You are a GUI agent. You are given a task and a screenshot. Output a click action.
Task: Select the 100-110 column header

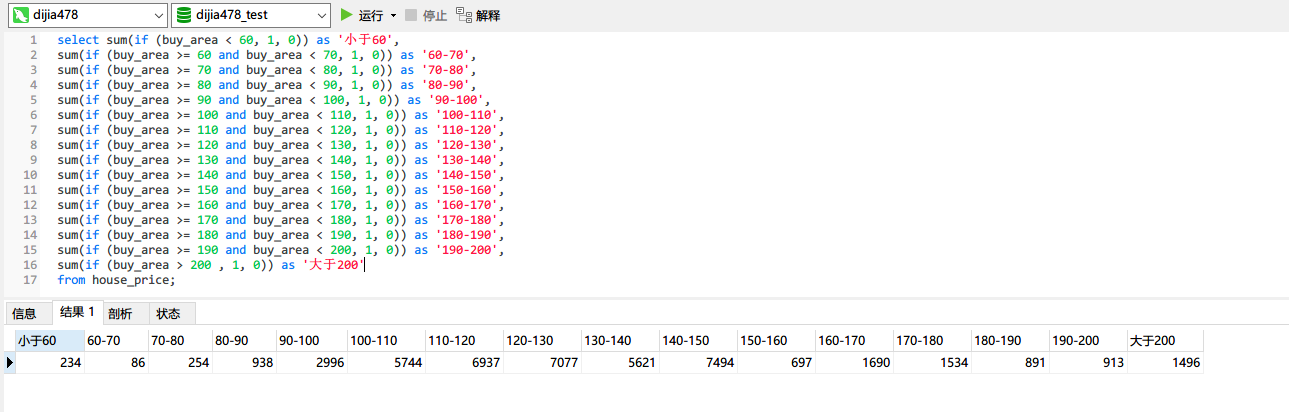[x=373, y=341]
